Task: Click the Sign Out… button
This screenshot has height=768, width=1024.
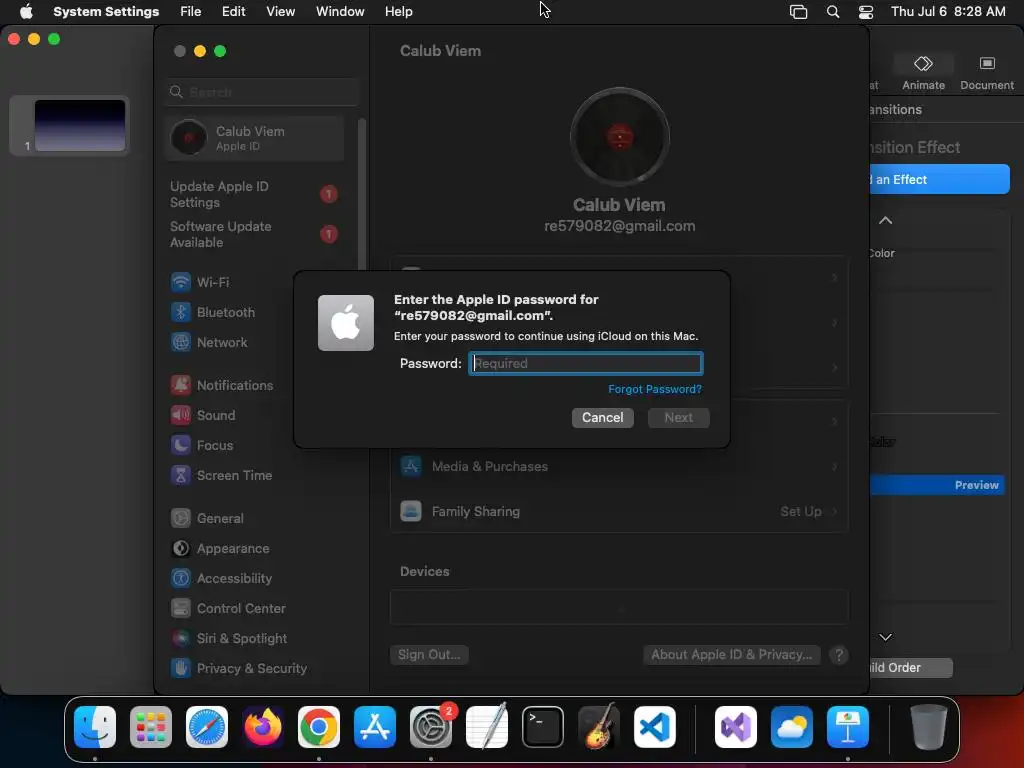Action: coord(429,655)
